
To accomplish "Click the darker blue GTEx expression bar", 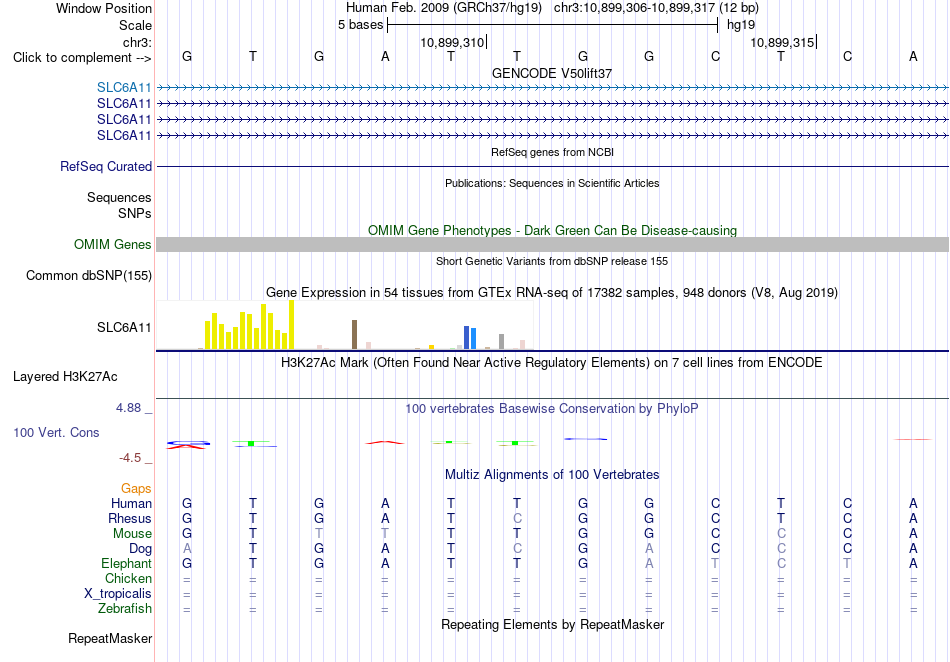I will point(467,337).
